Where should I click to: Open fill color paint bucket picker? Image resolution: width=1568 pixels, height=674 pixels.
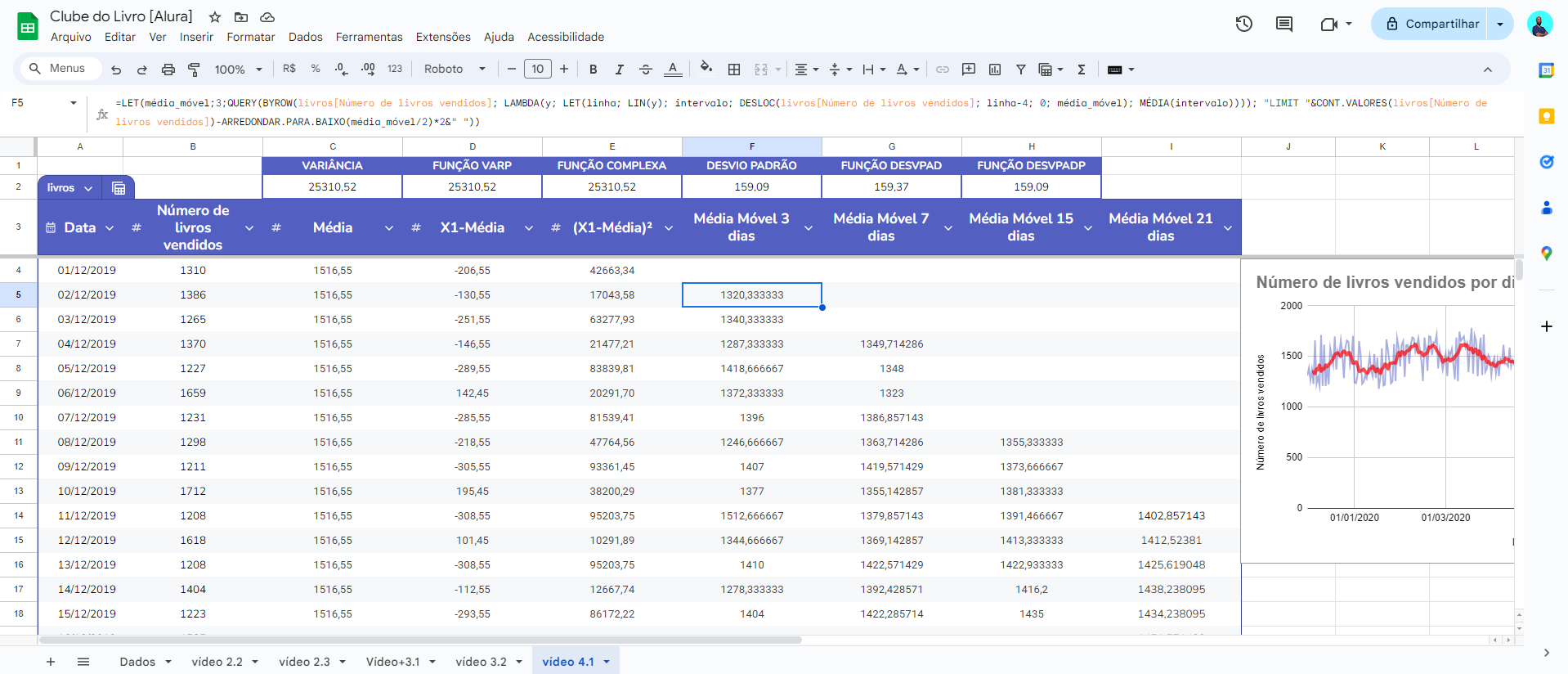706,70
